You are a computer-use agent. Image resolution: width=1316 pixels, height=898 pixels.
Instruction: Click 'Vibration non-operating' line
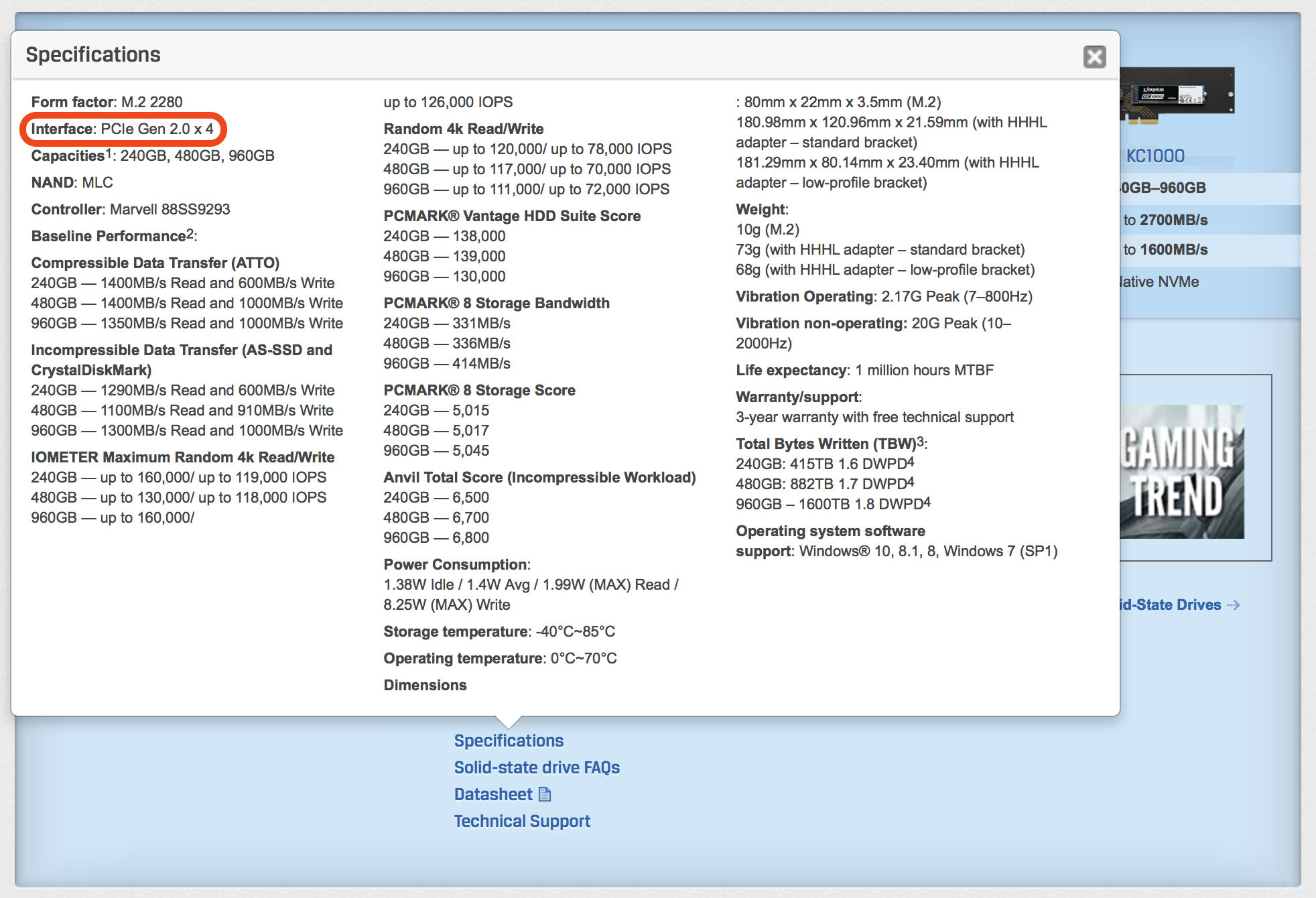[874, 333]
